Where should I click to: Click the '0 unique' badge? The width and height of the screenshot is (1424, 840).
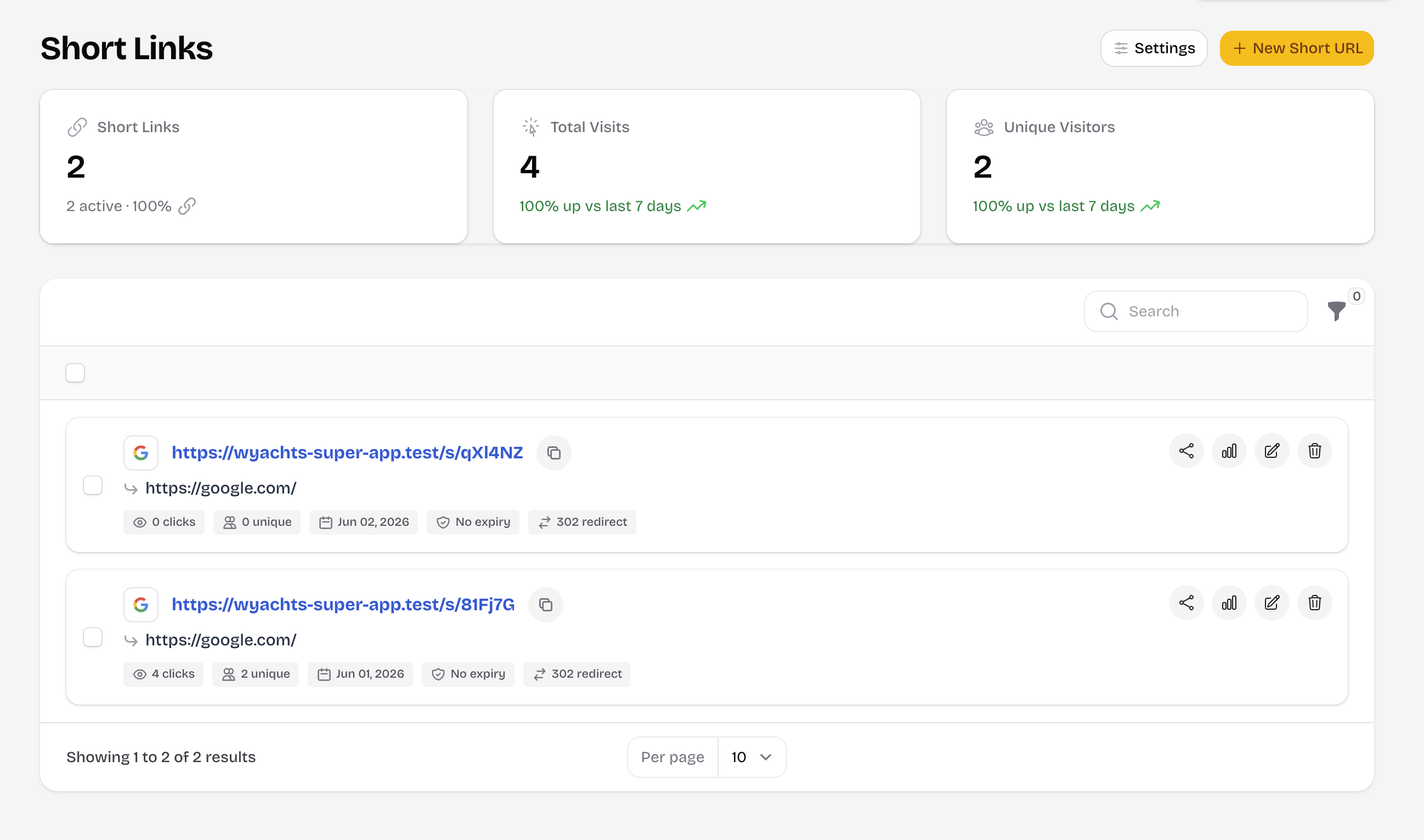pos(257,522)
